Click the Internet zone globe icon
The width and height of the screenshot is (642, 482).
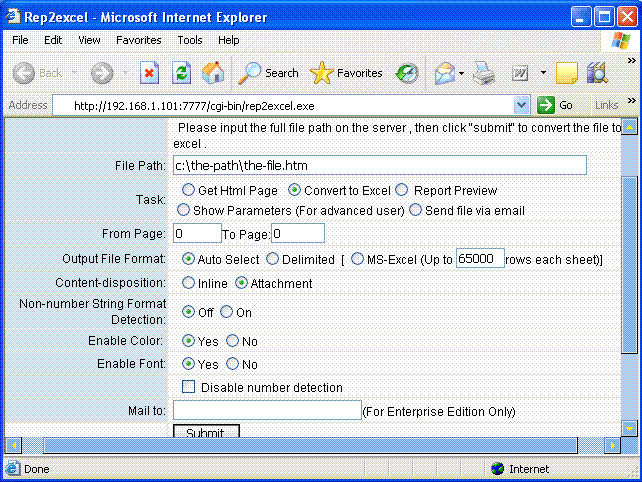pyautogui.click(x=497, y=468)
